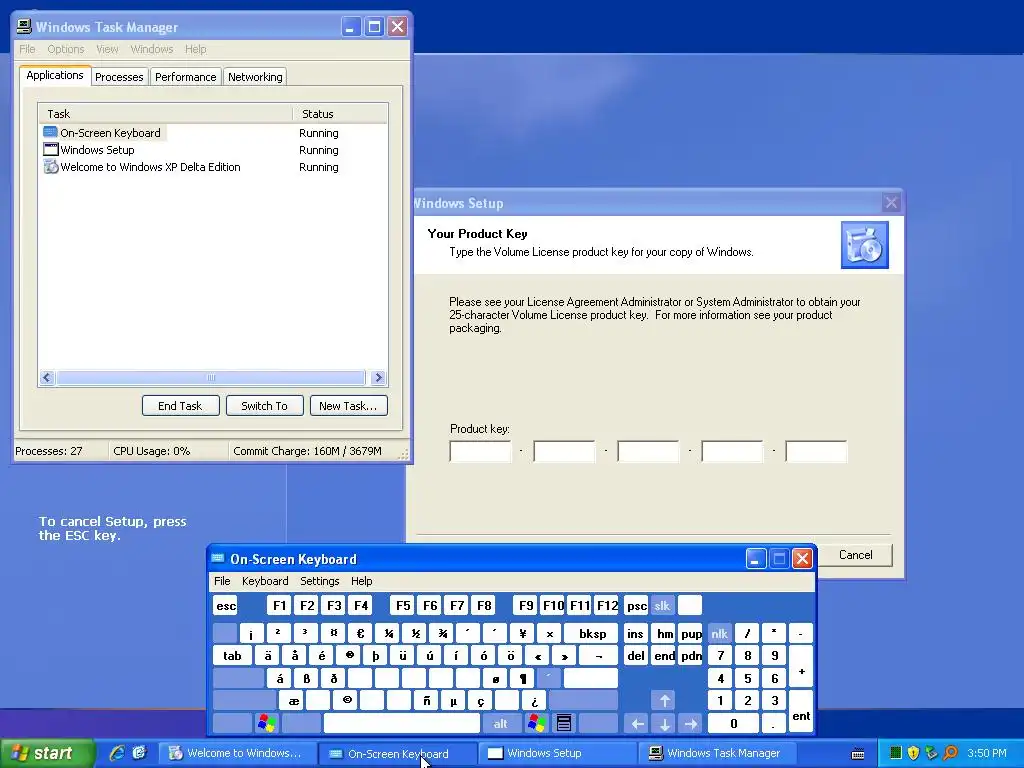Click the euro sign key on the keyboard

click(360, 633)
